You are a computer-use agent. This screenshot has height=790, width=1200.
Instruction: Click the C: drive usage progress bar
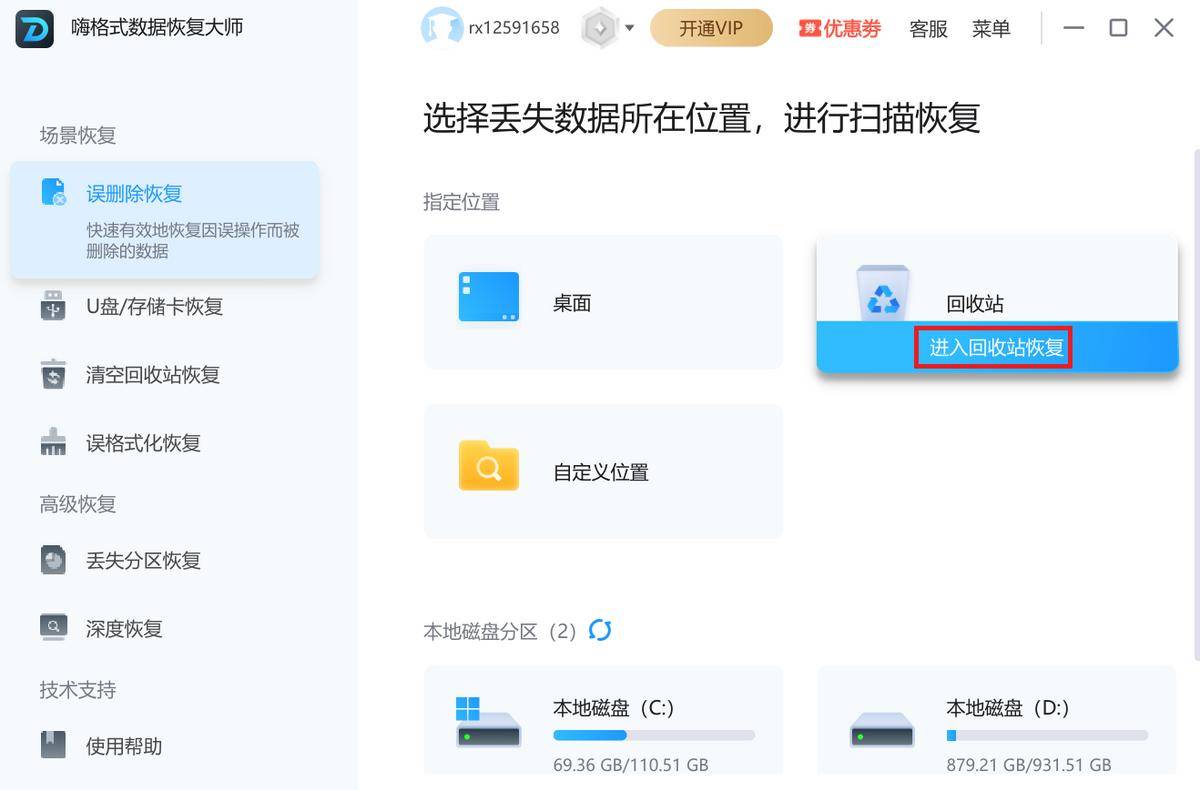pos(653,735)
